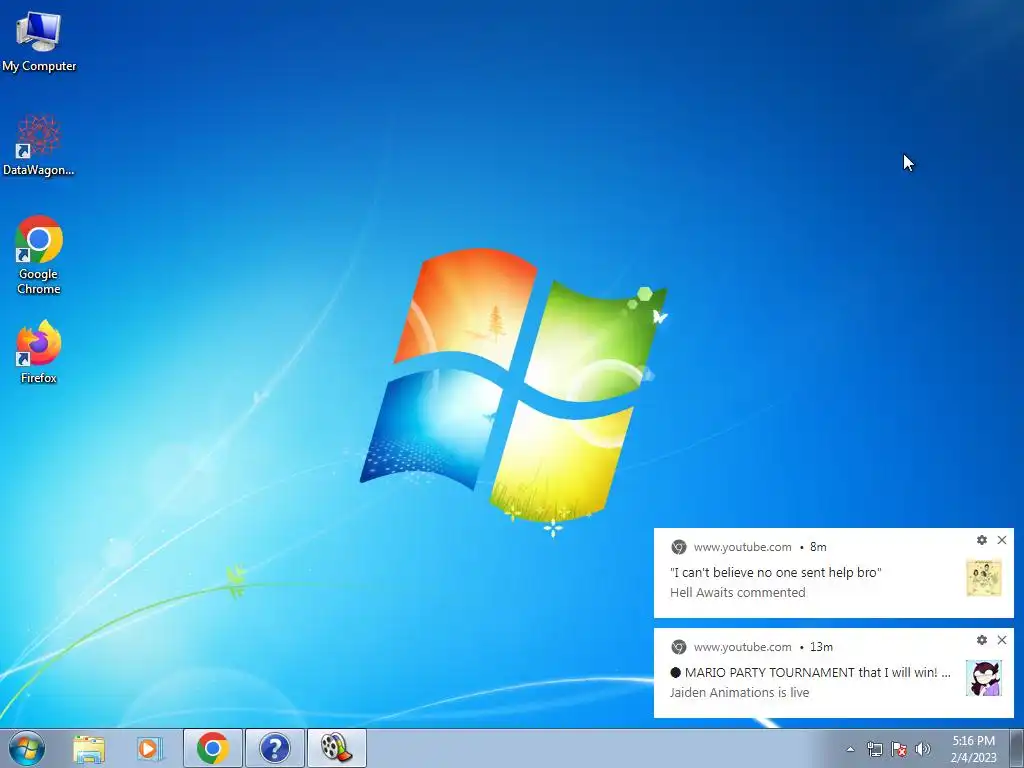Open the Windows Start menu orb
The height and width of the screenshot is (768, 1024).
27,748
